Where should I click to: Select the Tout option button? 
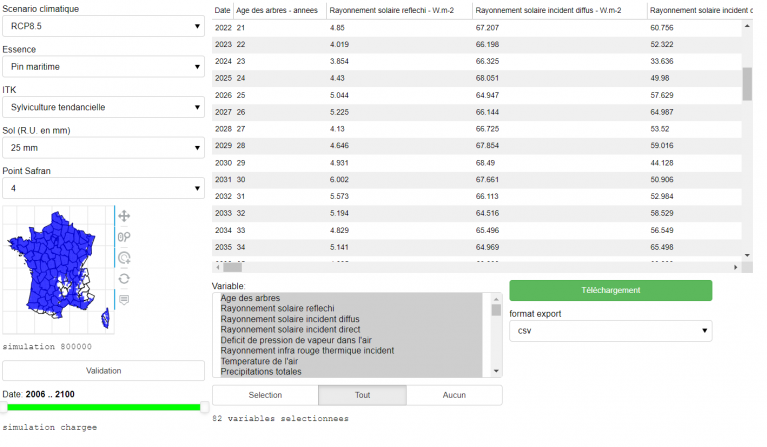pos(362,395)
